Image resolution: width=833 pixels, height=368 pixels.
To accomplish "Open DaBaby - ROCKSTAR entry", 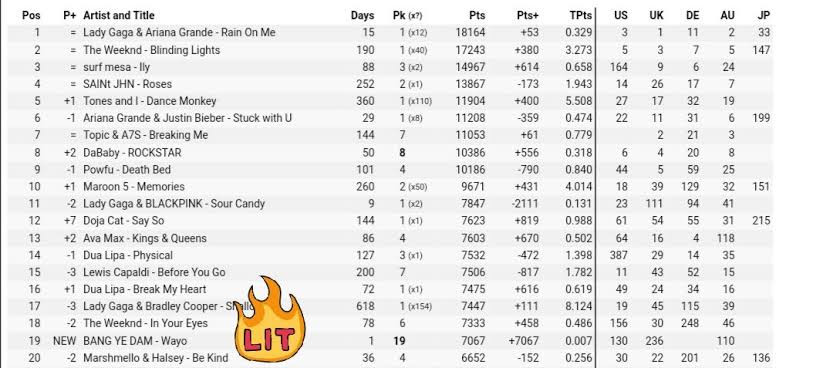I will tap(132, 152).
